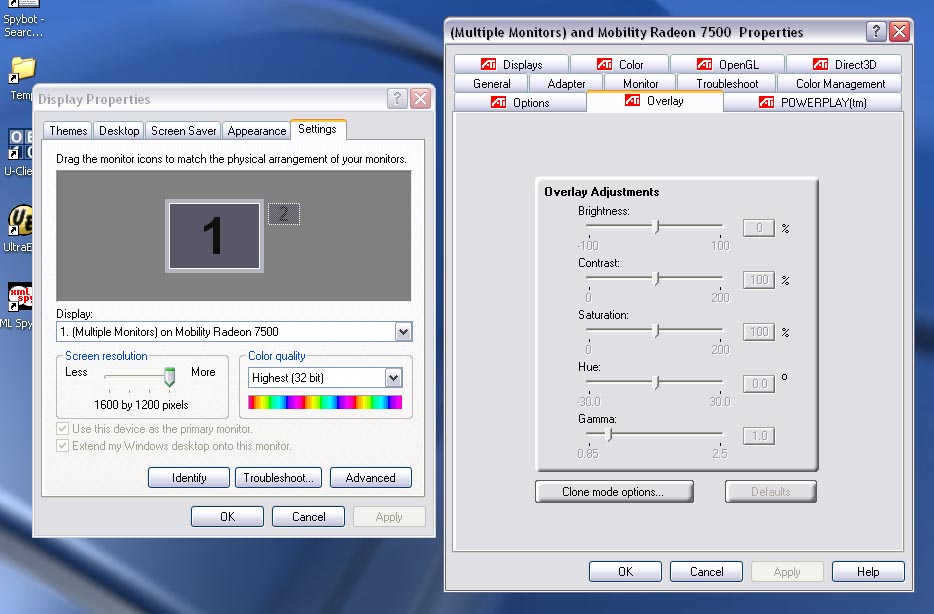Click OK in Display Properties
This screenshot has height=614, width=934.
click(228, 516)
